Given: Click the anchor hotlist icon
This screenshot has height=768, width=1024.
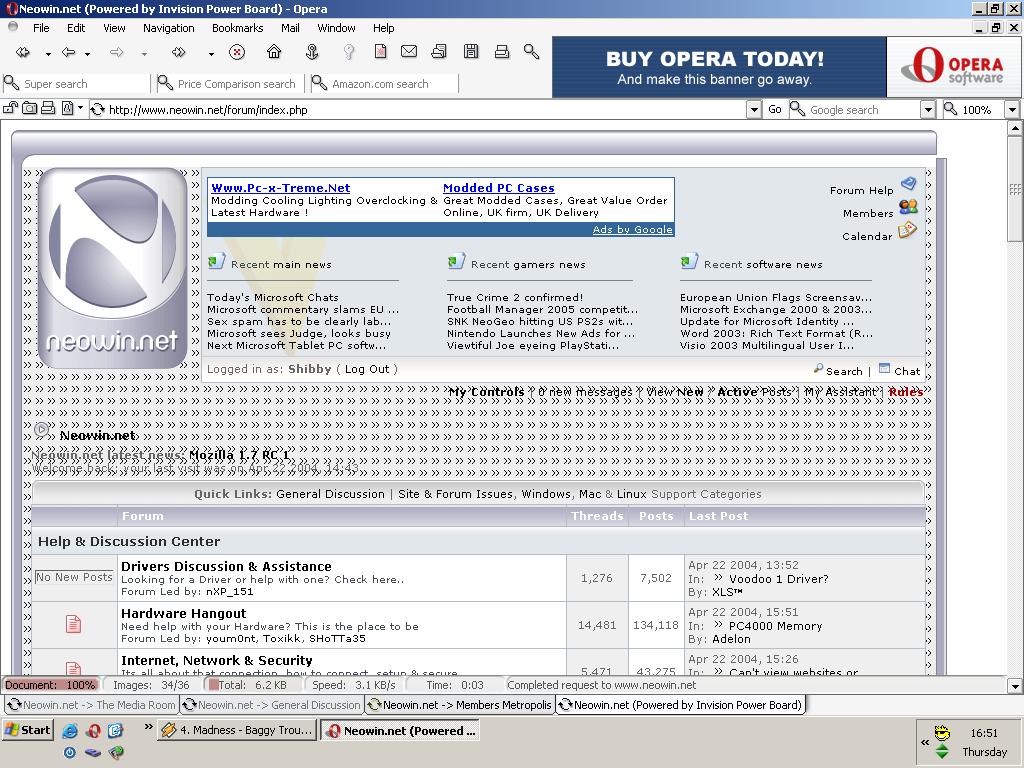Looking at the screenshot, I should [312, 52].
